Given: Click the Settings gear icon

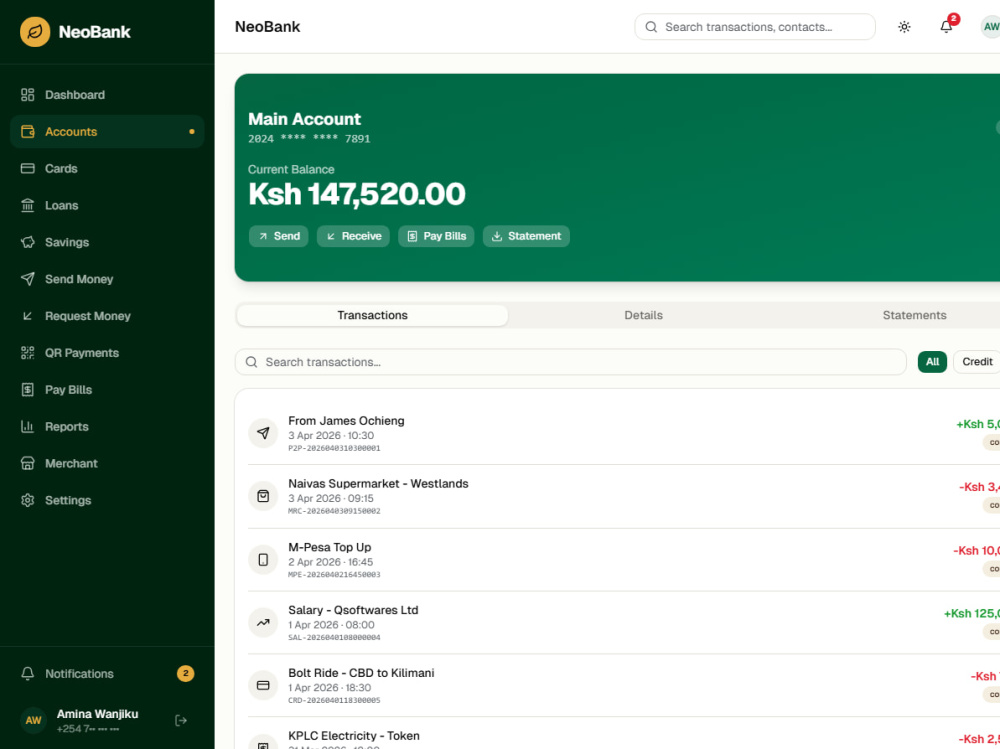Looking at the screenshot, I should (x=27, y=501).
